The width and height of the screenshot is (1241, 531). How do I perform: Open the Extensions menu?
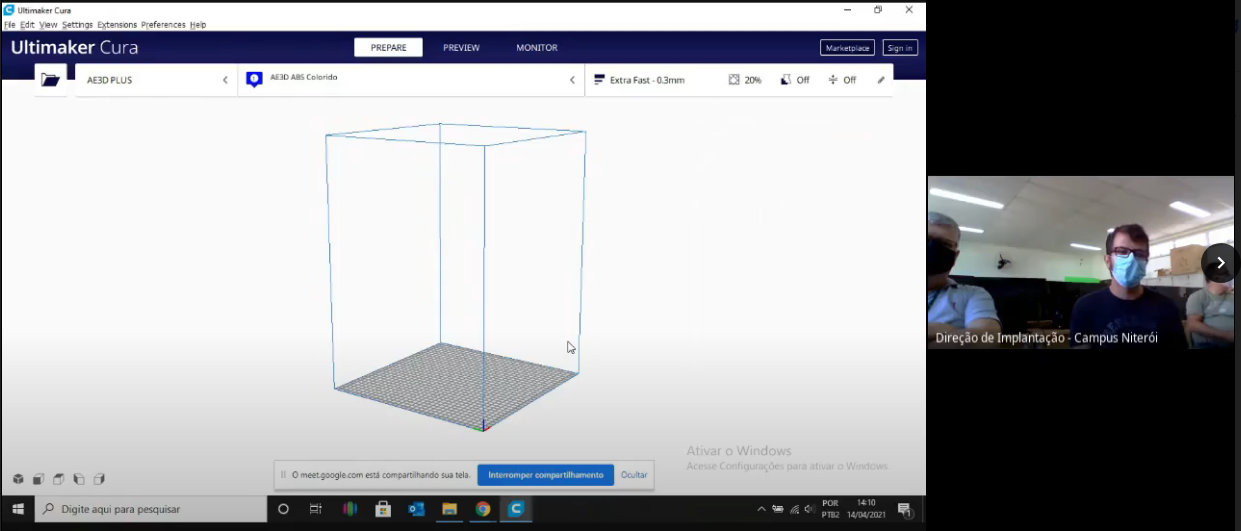pos(117,24)
